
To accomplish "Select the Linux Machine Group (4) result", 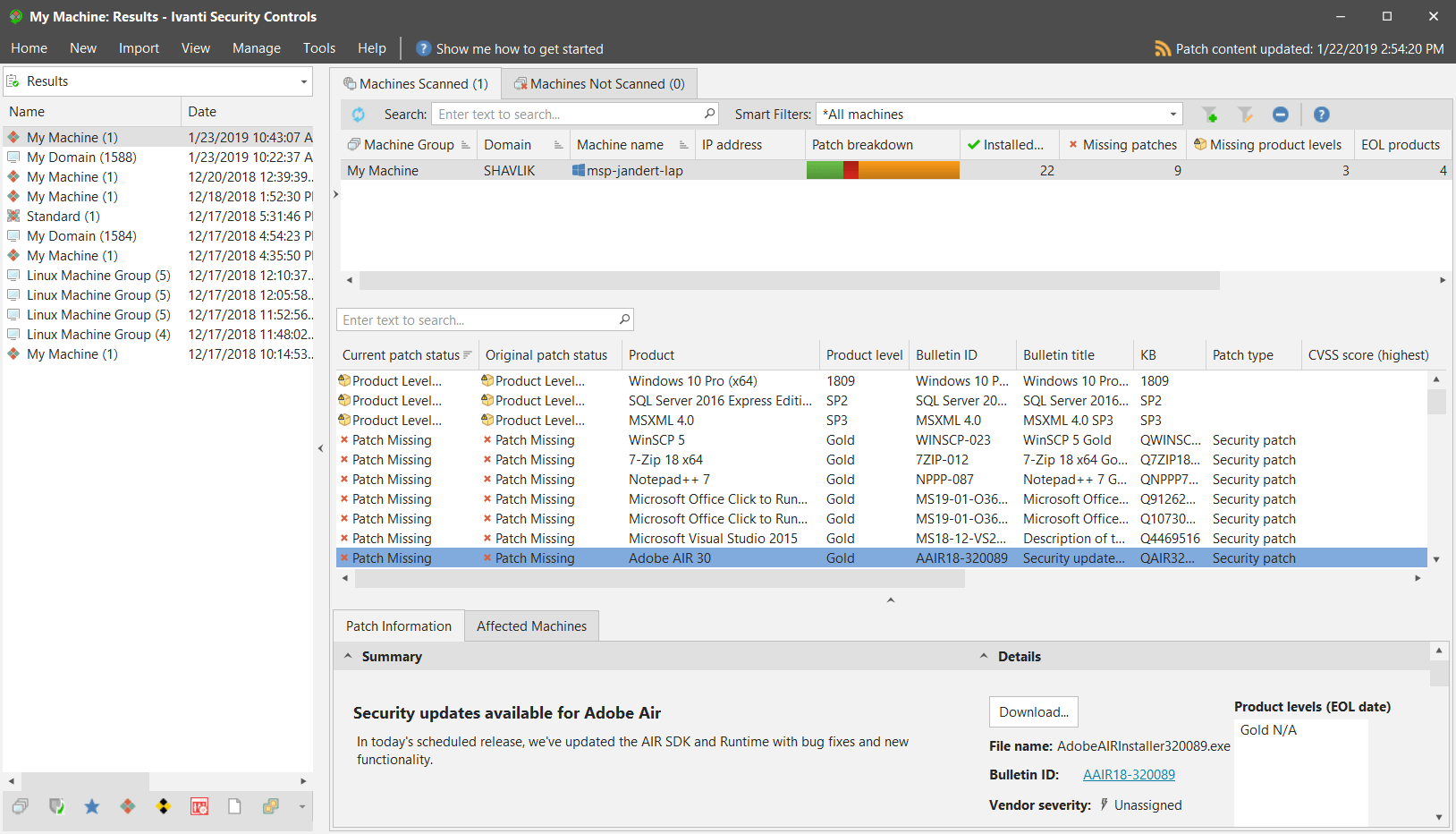I will click(x=158, y=335).
